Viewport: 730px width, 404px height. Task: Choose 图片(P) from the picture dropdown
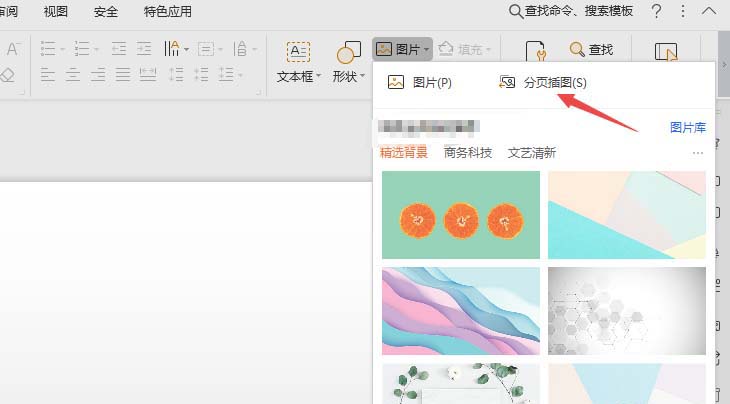click(419, 83)
